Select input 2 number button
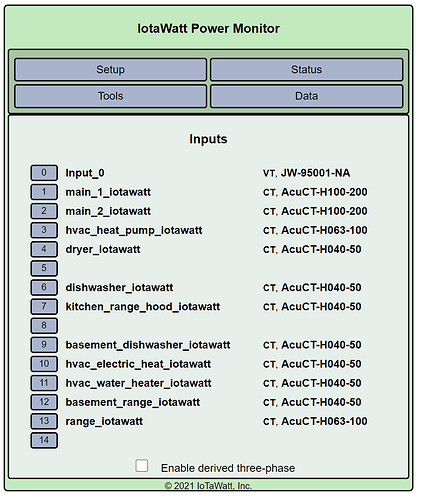This screenshot has height=500, width=422. 44,211
